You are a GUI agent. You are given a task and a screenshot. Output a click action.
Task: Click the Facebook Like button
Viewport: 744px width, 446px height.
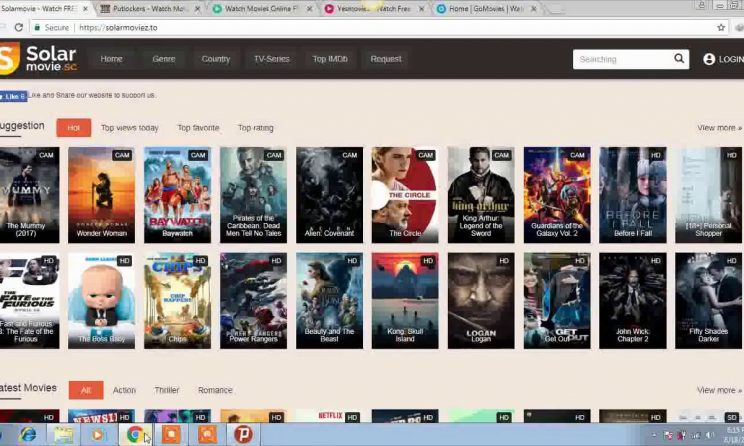pos(13,96)
